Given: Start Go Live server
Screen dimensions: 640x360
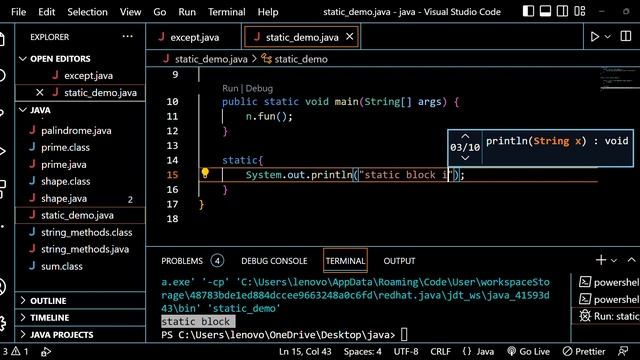Looking at the screenshot, I should 528,351.
